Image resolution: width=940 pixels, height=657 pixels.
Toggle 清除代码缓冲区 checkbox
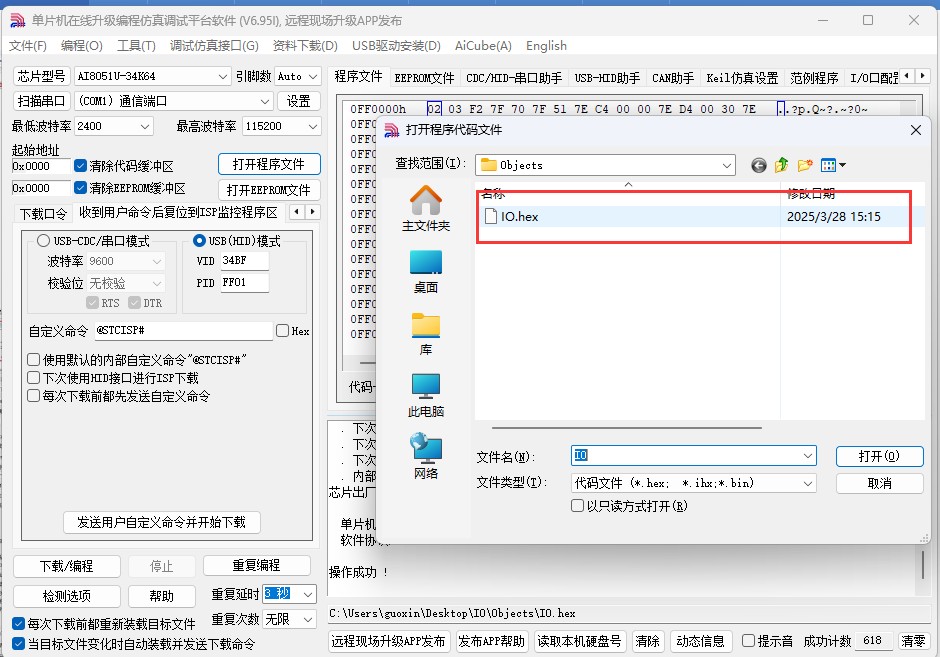[80, 165]
